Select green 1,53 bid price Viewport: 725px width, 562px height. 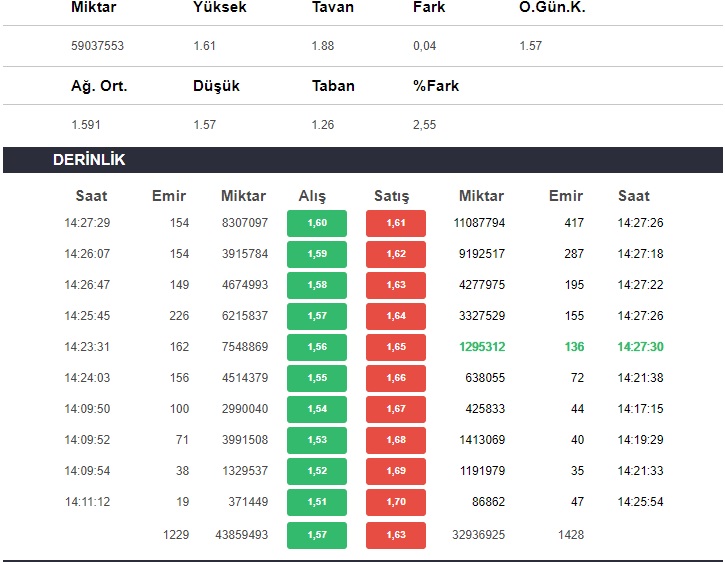pos(317,440)
